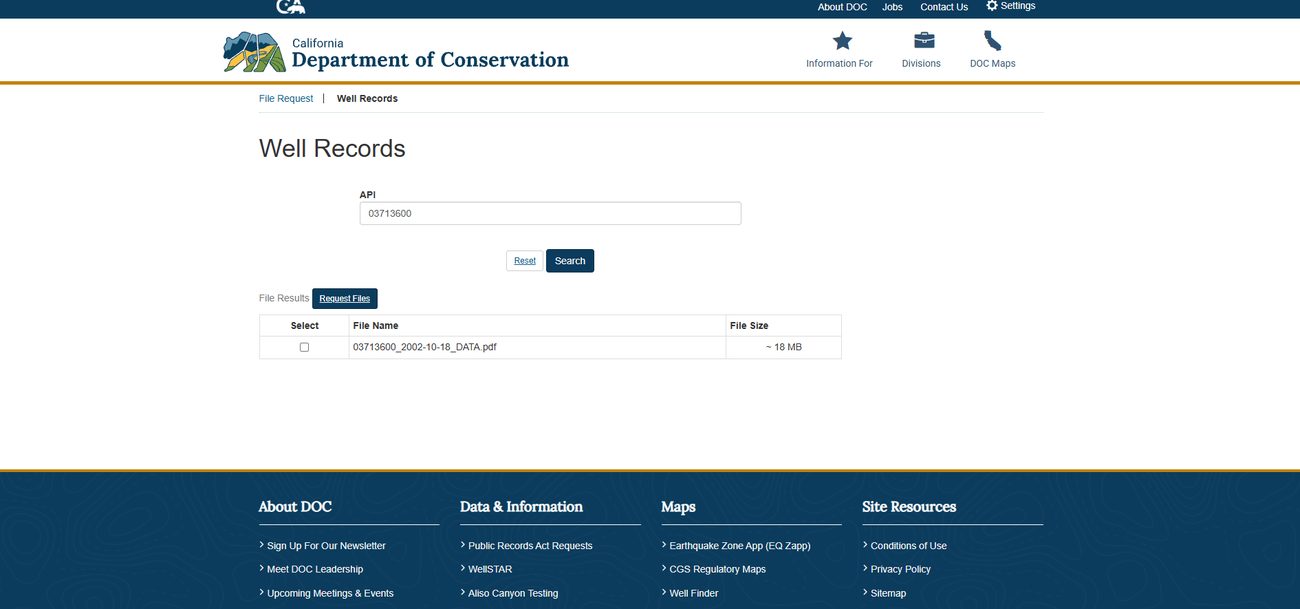Open Privacy Policy footer link

pos(900,569)
